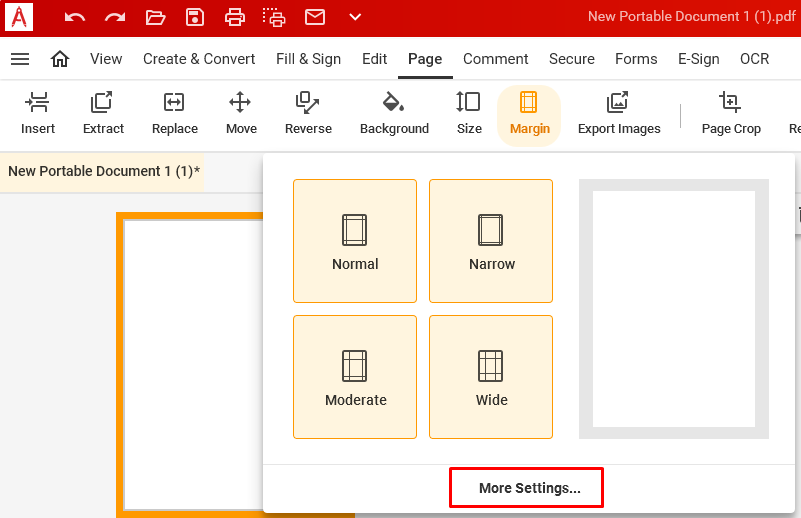Click the application logo icon

19,17
